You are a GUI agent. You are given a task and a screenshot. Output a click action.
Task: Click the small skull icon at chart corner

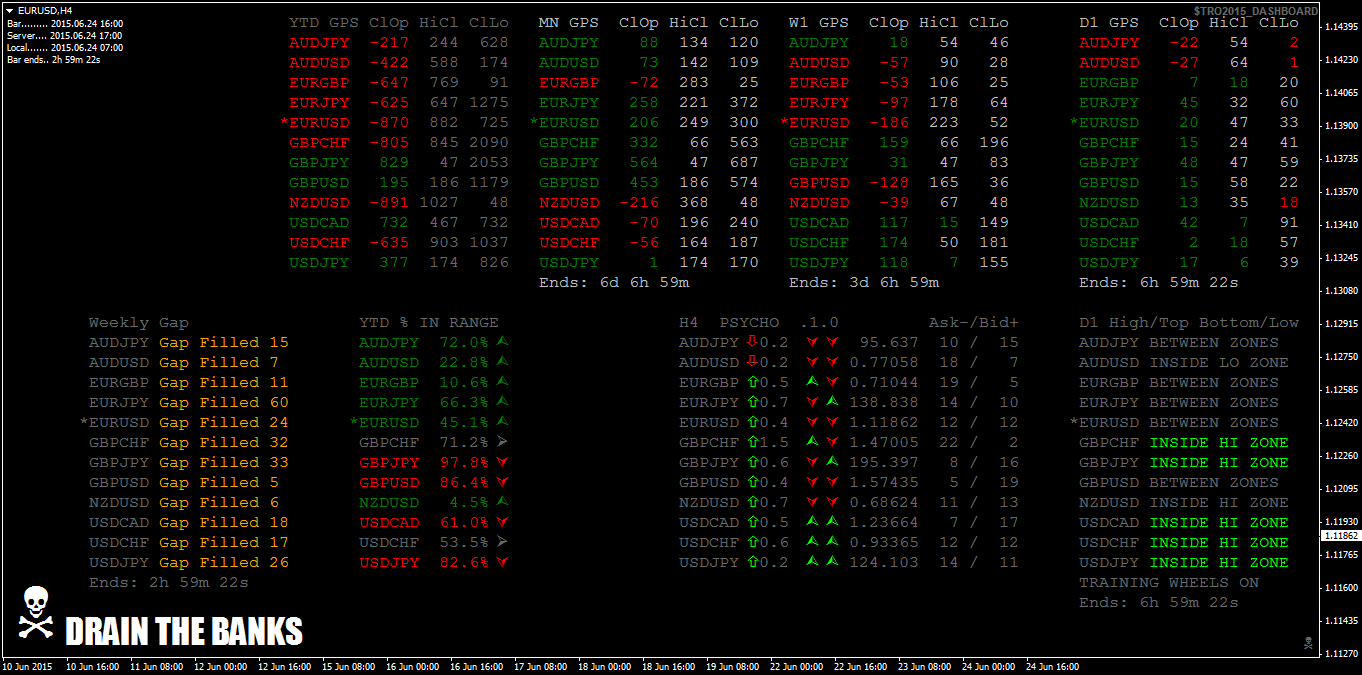(1307, 642)
